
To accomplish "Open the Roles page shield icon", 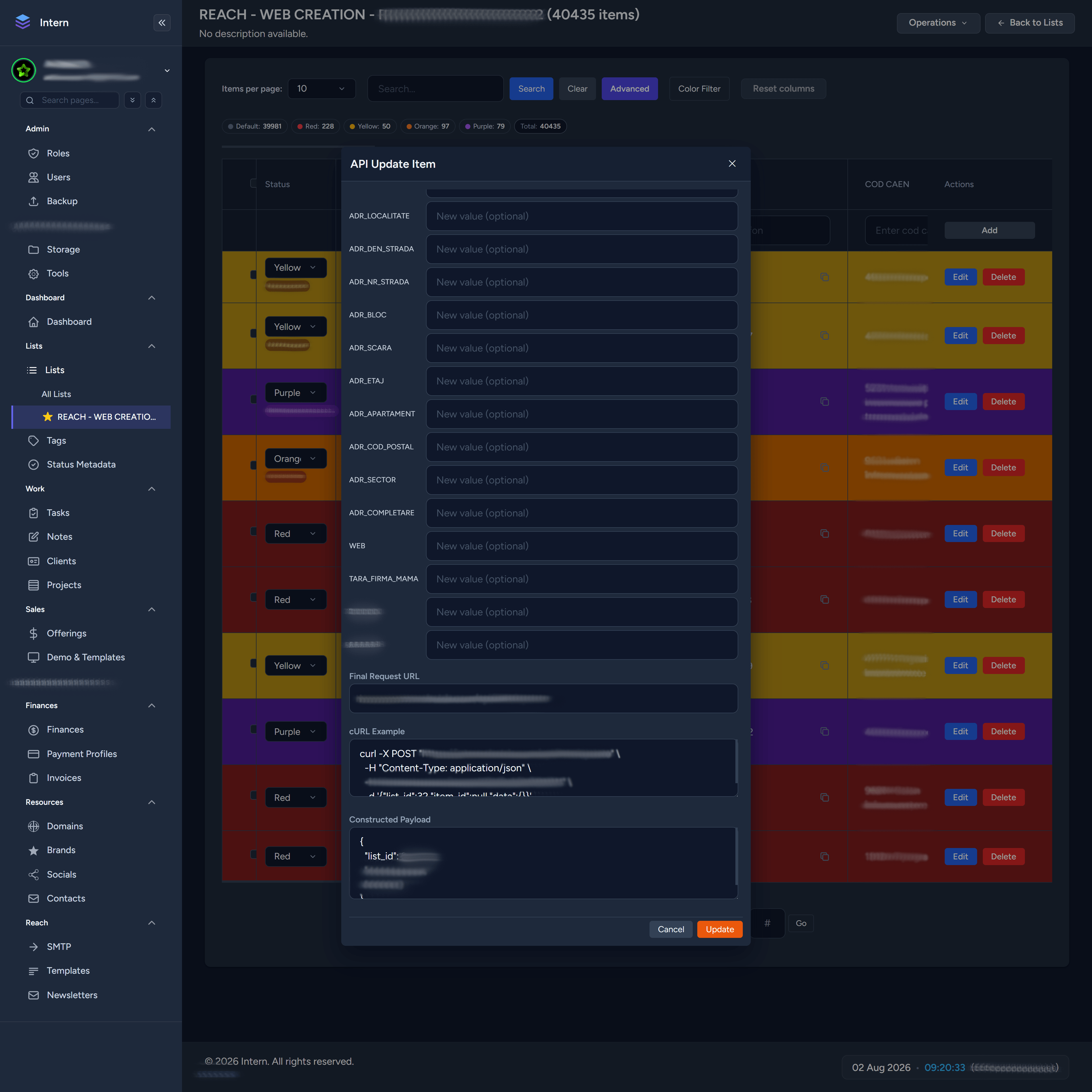I will [x=33, y=153].
